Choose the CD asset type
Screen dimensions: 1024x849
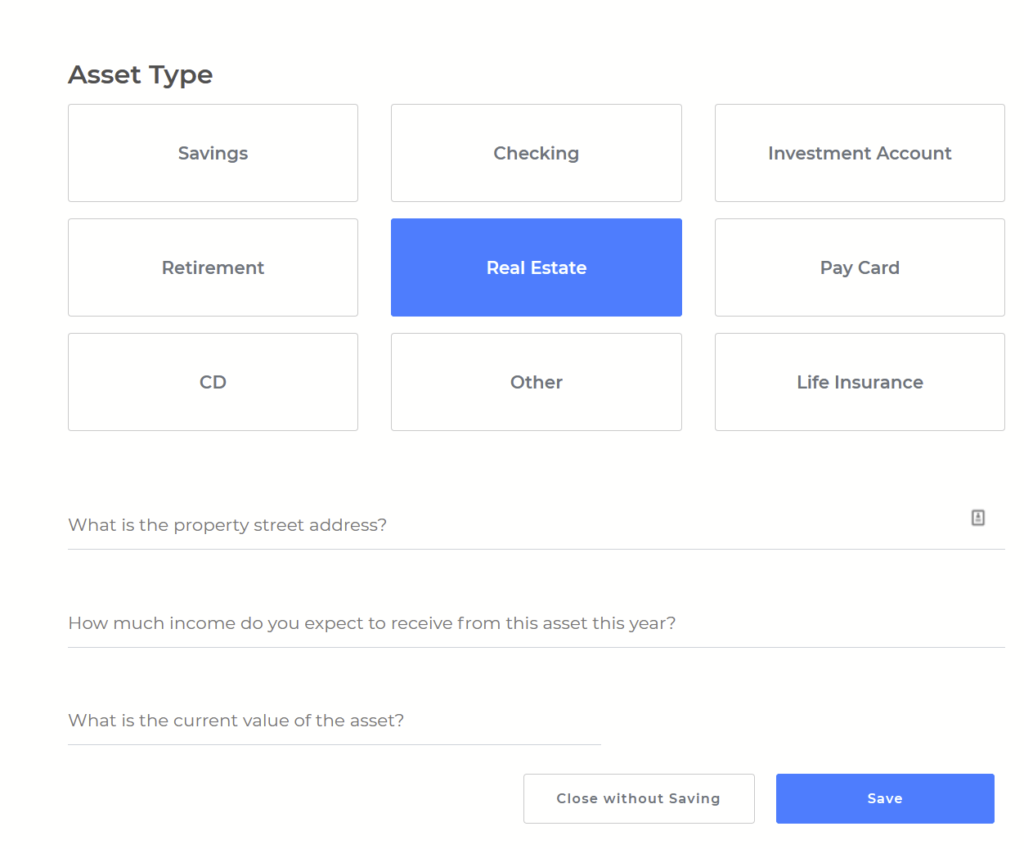pyautogui.click(x=213, y=382)
